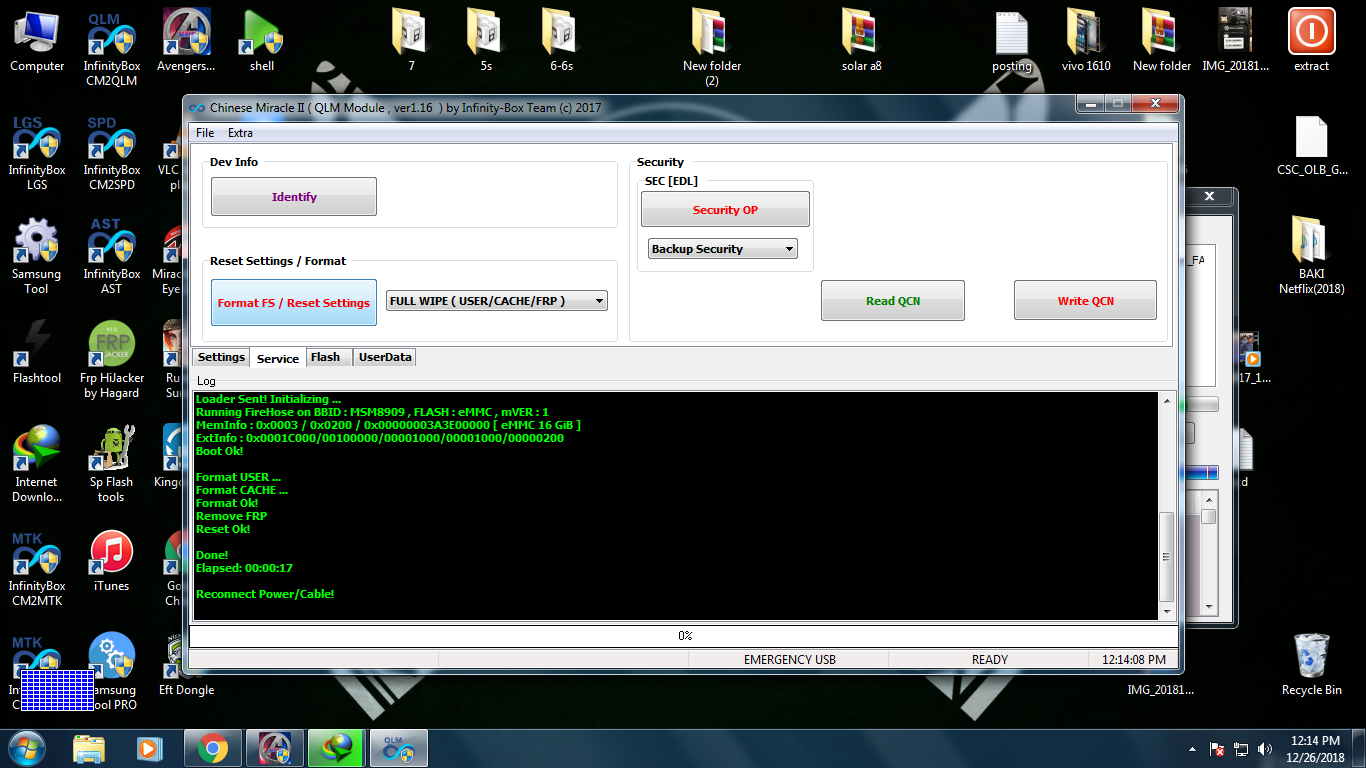
Task: Open Frp HiJacker by Hagard
Action: 112,360
